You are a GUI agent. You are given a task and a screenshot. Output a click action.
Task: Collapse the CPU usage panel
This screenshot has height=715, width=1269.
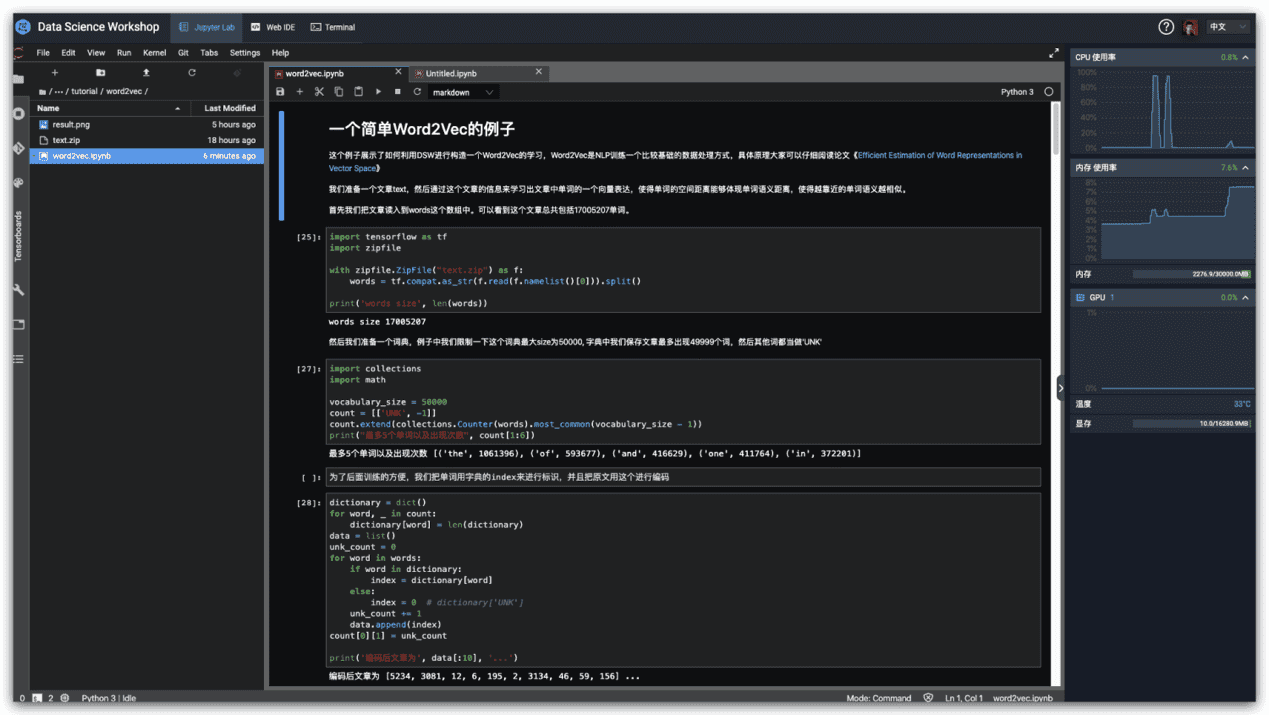1245,58
